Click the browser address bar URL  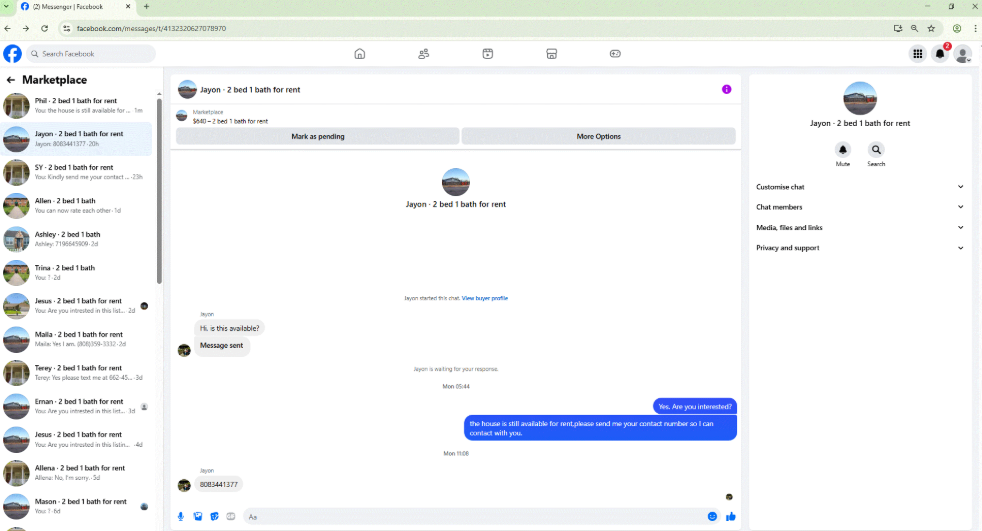[x=151, y=28]
